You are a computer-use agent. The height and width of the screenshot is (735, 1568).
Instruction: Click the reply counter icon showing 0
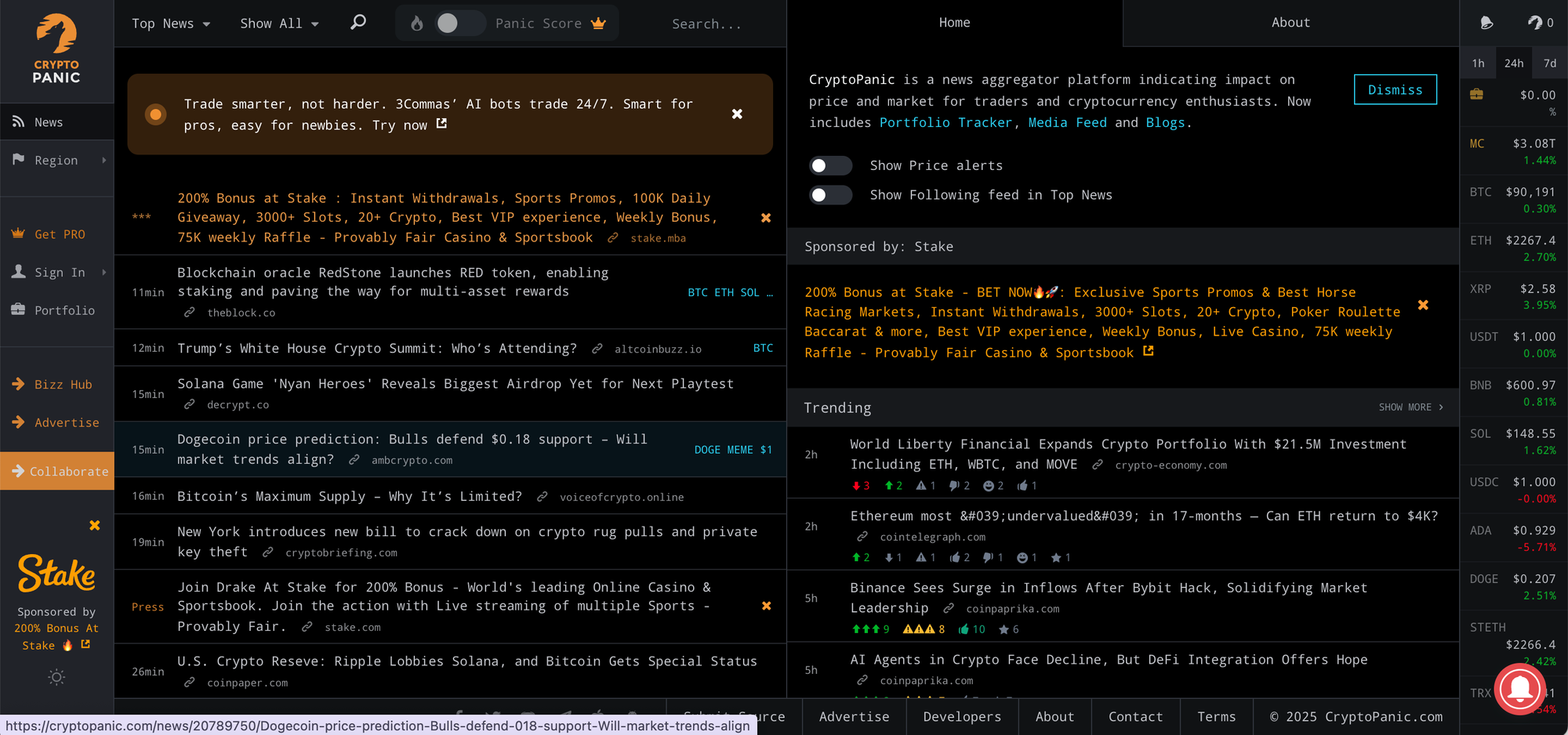(x=1541, y=23)
